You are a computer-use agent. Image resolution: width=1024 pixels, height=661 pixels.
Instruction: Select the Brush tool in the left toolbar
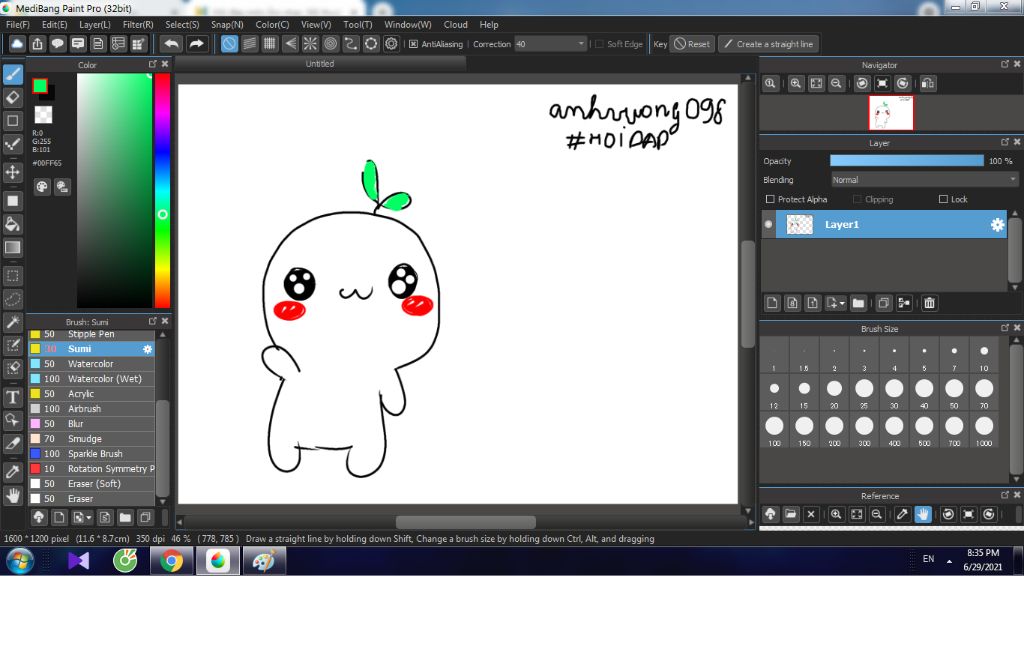12,74
